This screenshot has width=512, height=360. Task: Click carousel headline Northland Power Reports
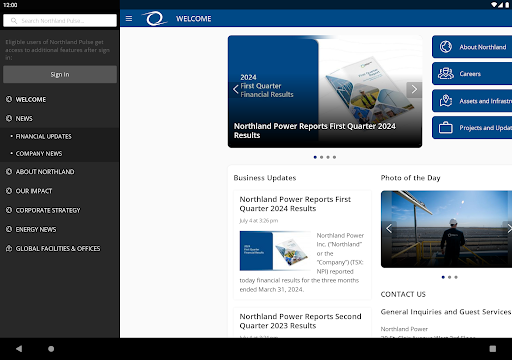pyautogui.click(x=315, y=131)
